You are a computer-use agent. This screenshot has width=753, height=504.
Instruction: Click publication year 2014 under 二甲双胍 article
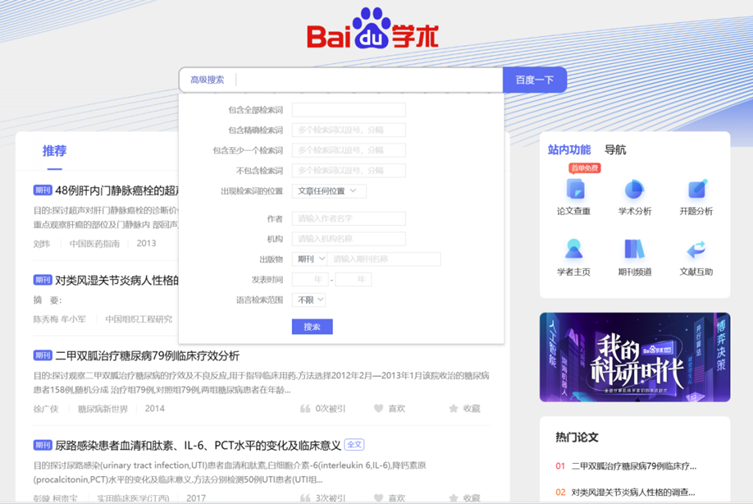(x=155, y=408)
